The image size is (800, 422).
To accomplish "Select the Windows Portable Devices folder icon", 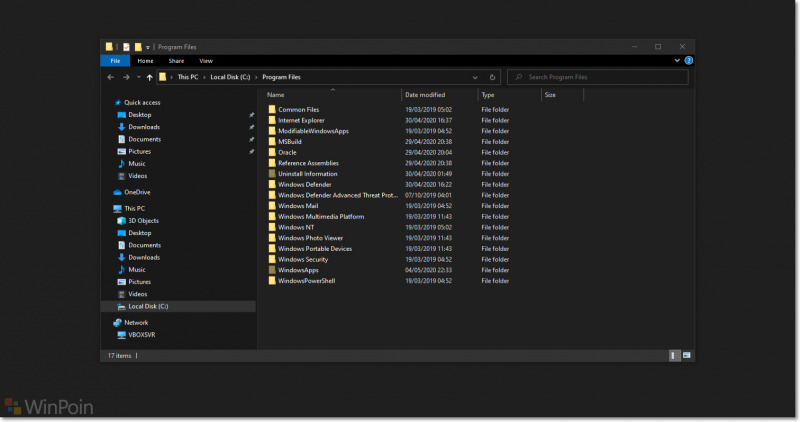I will tap(272, 249).
